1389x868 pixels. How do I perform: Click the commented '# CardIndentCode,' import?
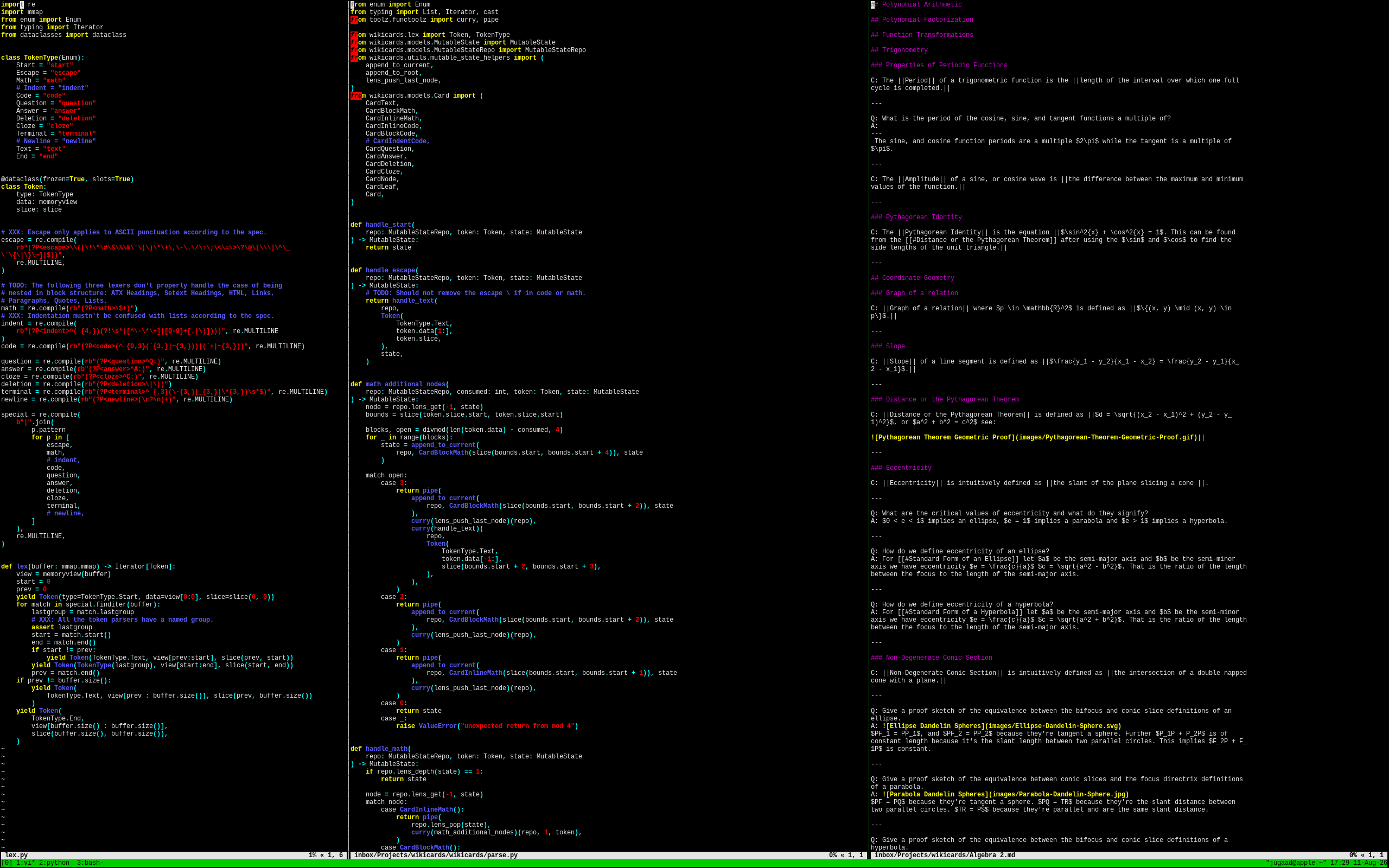point(398,141)
